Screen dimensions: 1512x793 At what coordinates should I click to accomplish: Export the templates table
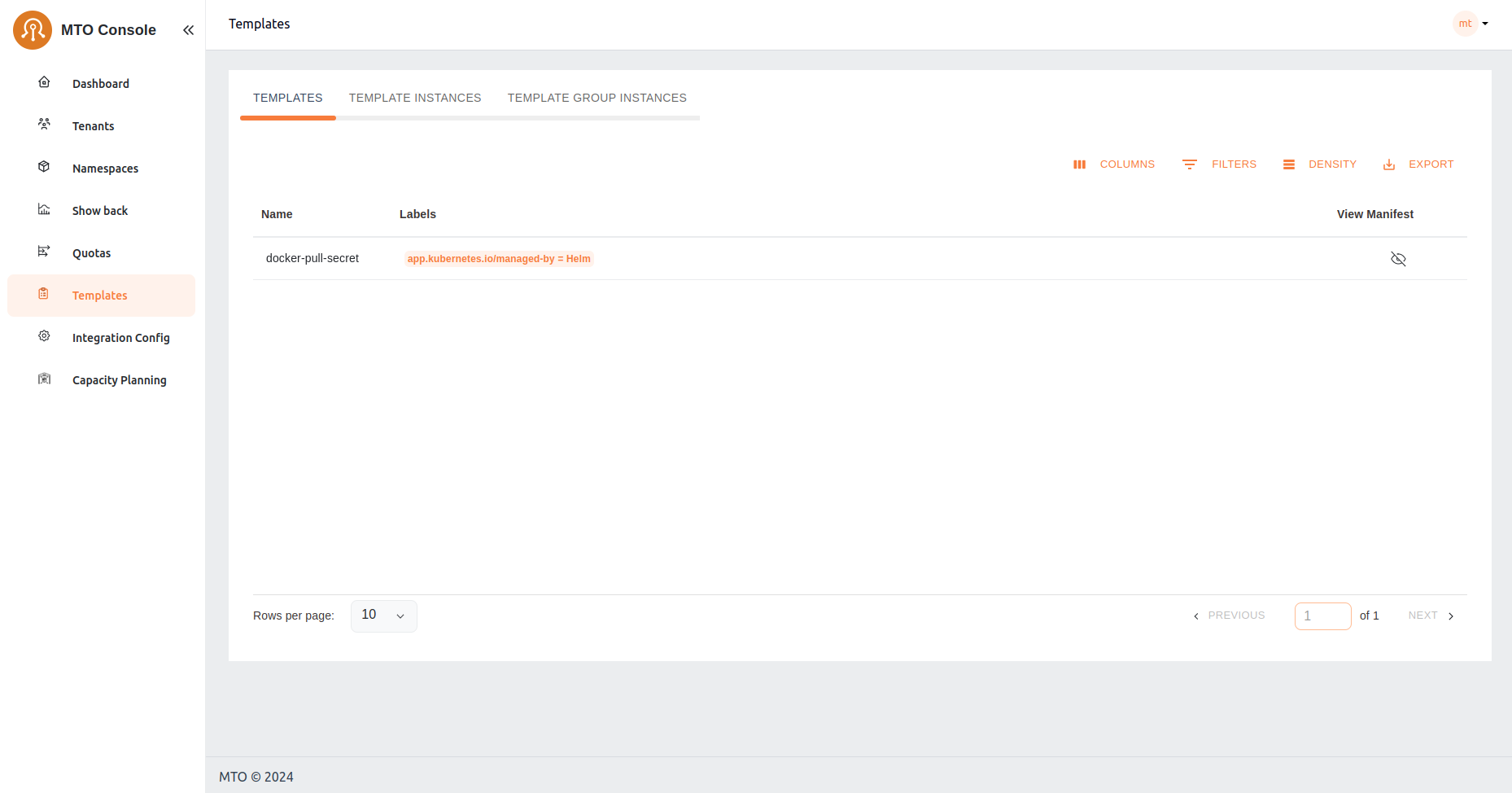click(x=1418, y=164)
